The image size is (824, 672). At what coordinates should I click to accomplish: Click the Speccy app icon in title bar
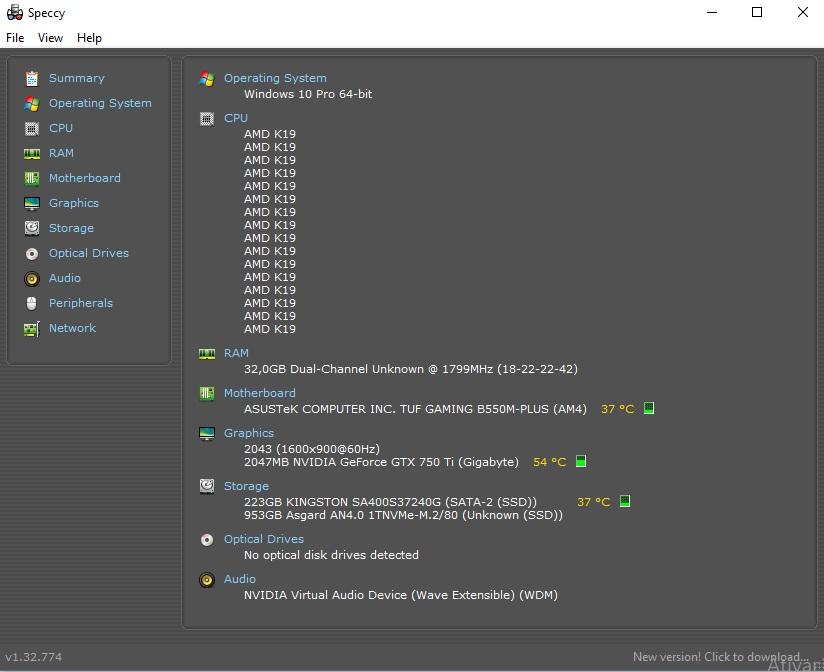coord(15,12)
